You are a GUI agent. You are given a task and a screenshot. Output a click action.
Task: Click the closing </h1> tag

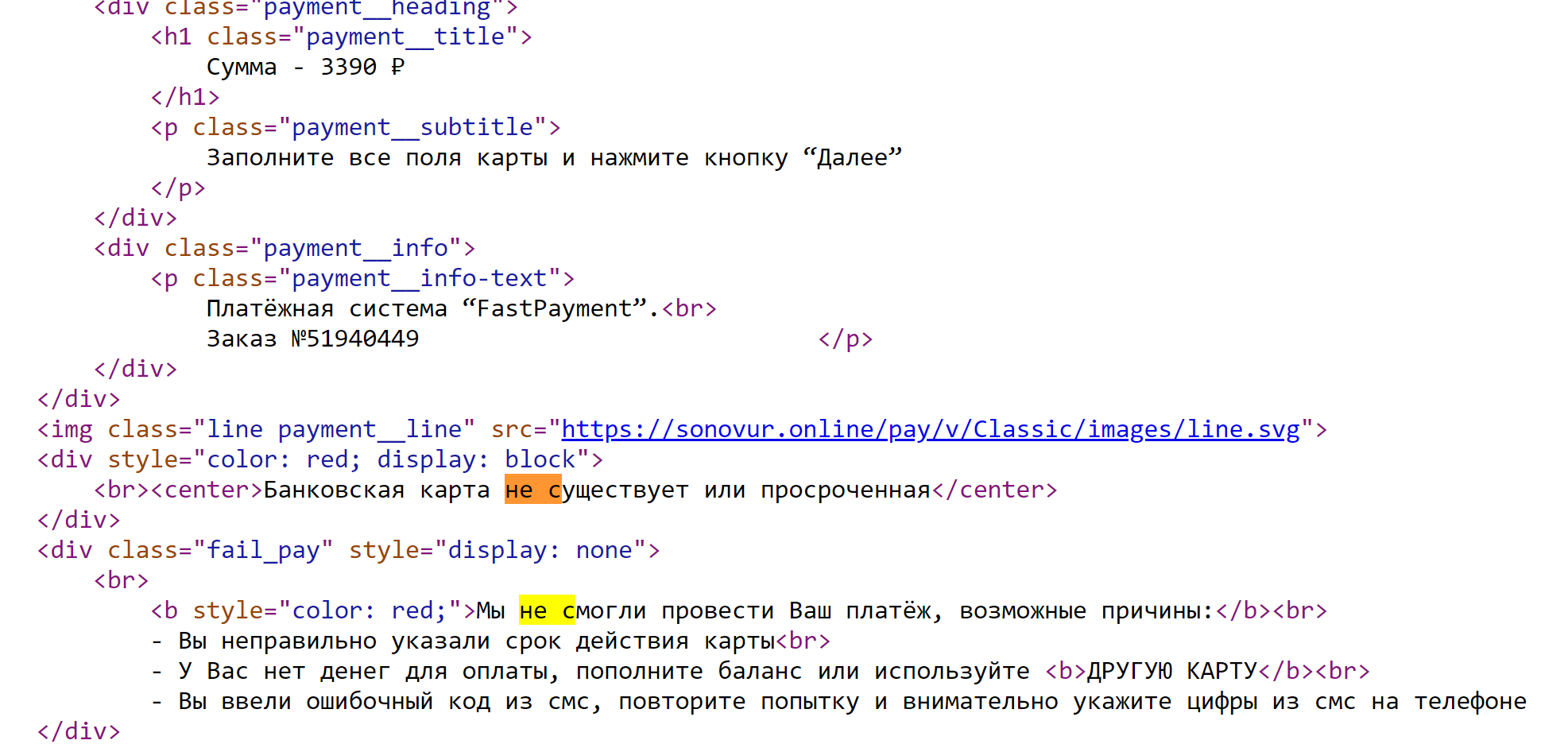point(185,97)
